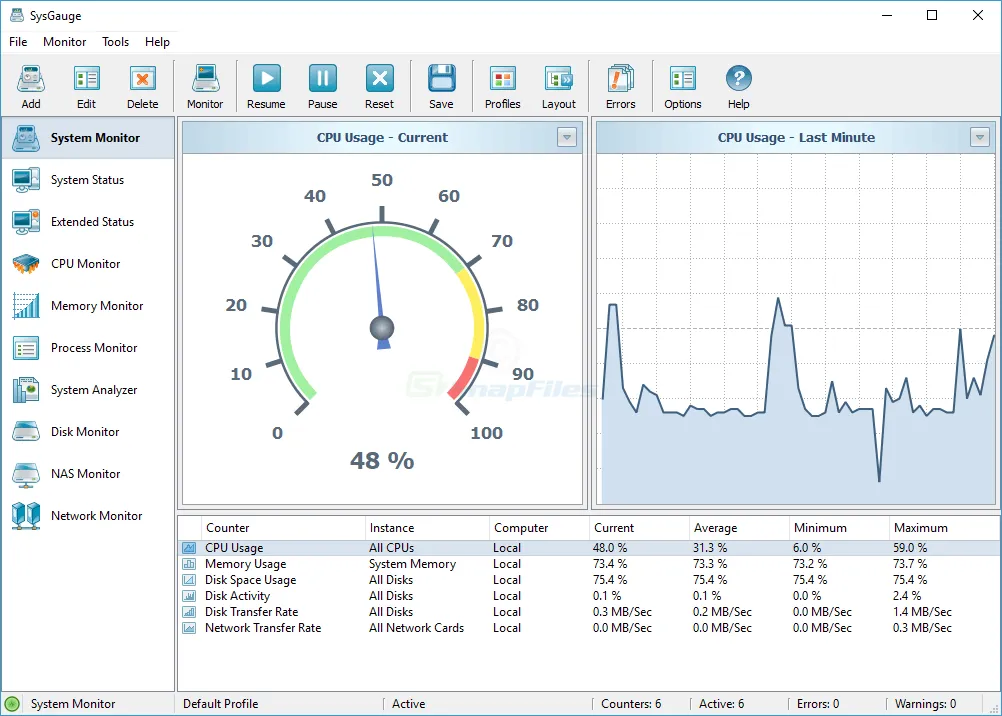
Task: Expand CPU Usage - Last Minute panel dropdown
Action: 979,137
